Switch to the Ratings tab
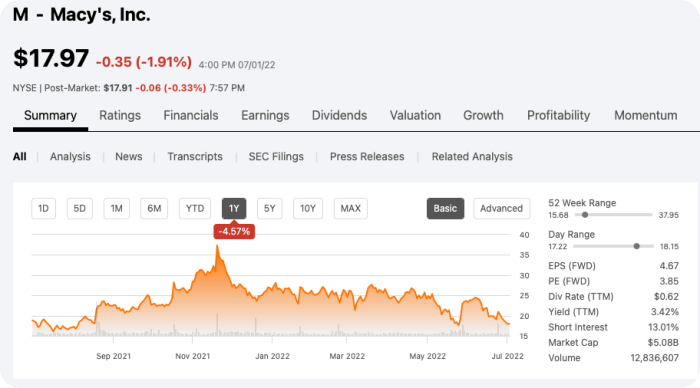Viewport: 700px width, 388px height. (120, 116)
